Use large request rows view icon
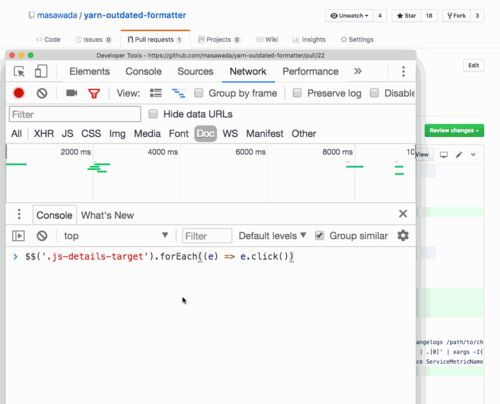500x404 pixels. (x=156, y=93)
